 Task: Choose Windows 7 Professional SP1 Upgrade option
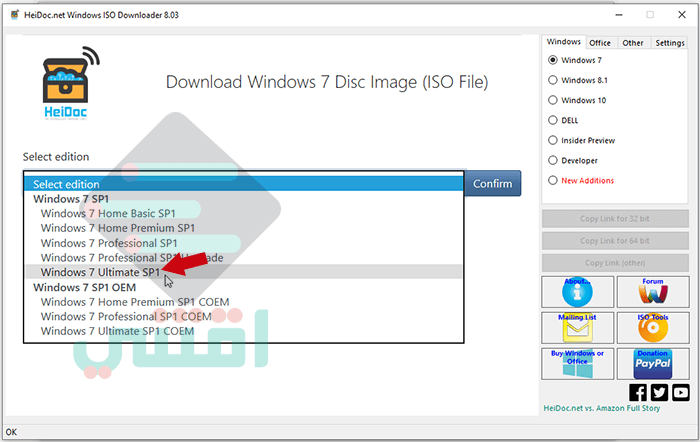pyautogui.click(x=244, y=258)
